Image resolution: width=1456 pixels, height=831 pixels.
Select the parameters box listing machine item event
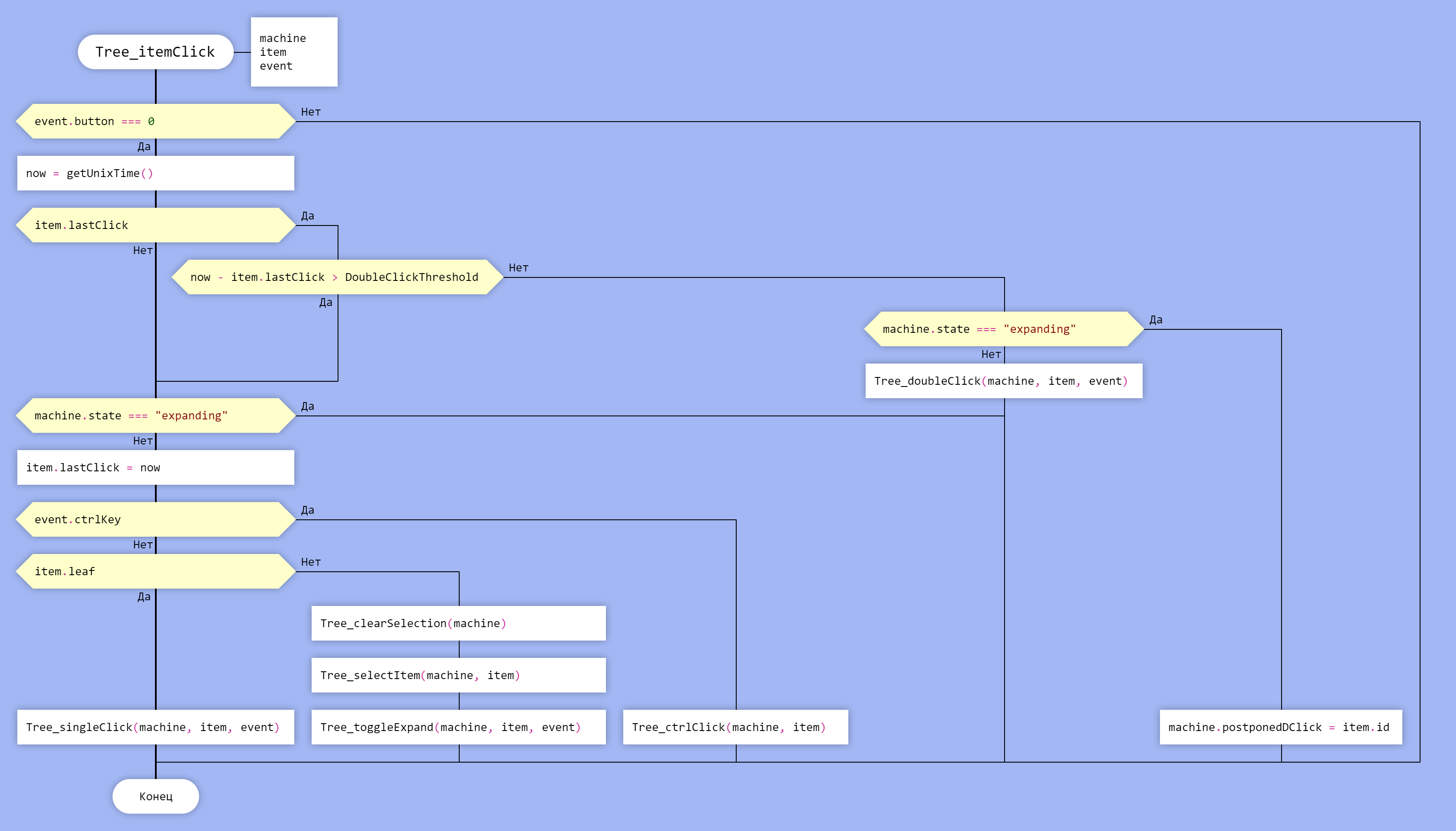pos(294,52)
